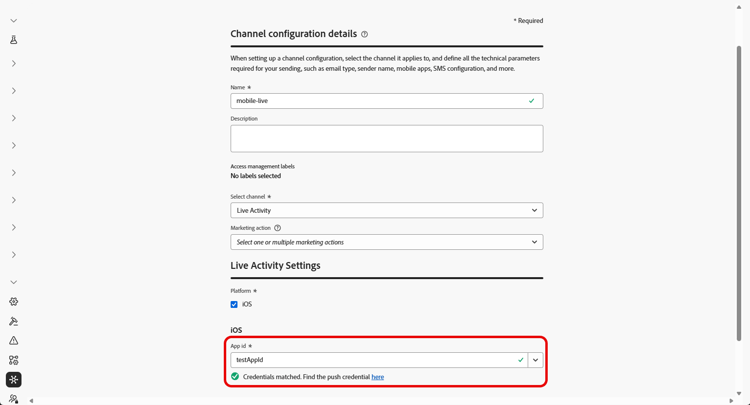This screenshot has width=750, height=405.
Task: Click the vertical scrollbar down arrow
Action: click(x=739, y=394)
